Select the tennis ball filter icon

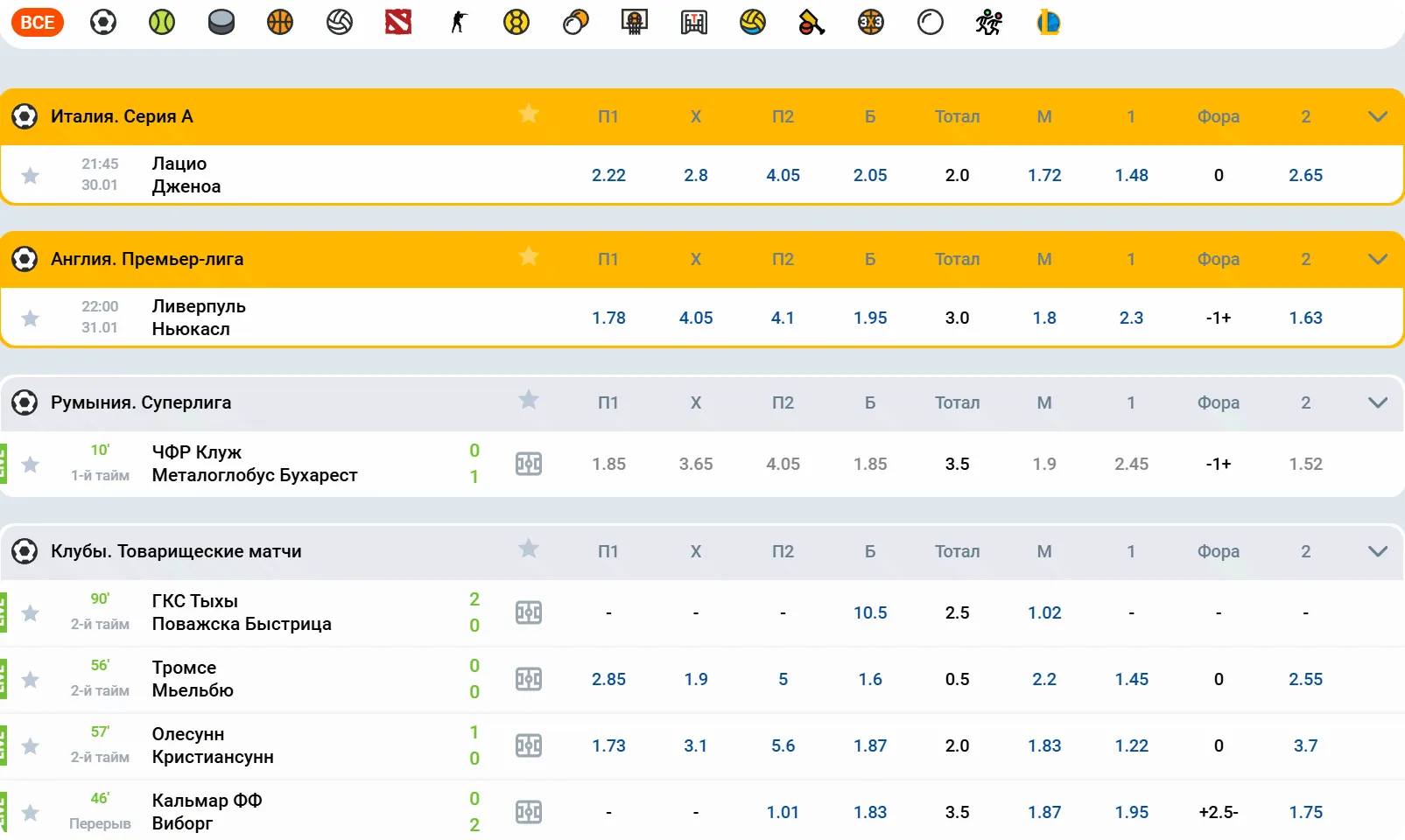click(x=162, y=22)
